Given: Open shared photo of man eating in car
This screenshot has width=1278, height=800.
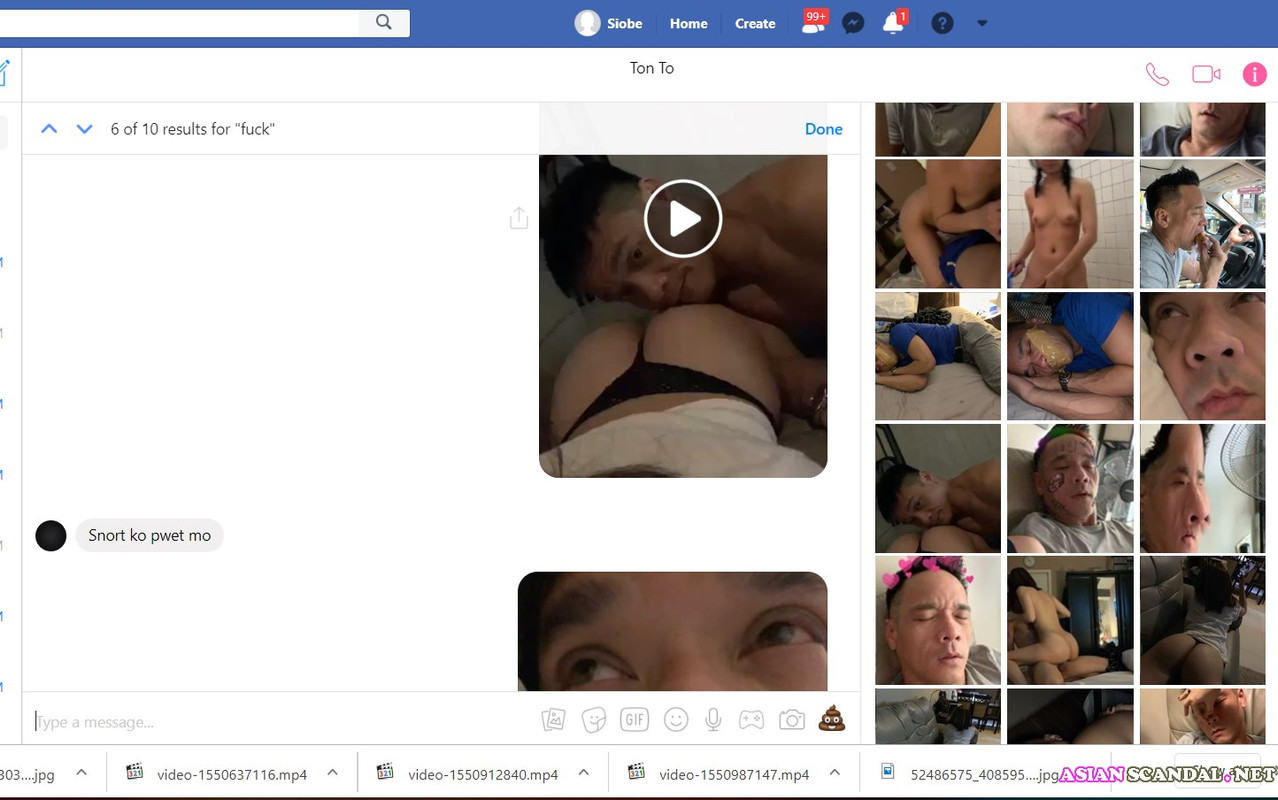Looking at the screenshot, I should tap(1202, 224).
